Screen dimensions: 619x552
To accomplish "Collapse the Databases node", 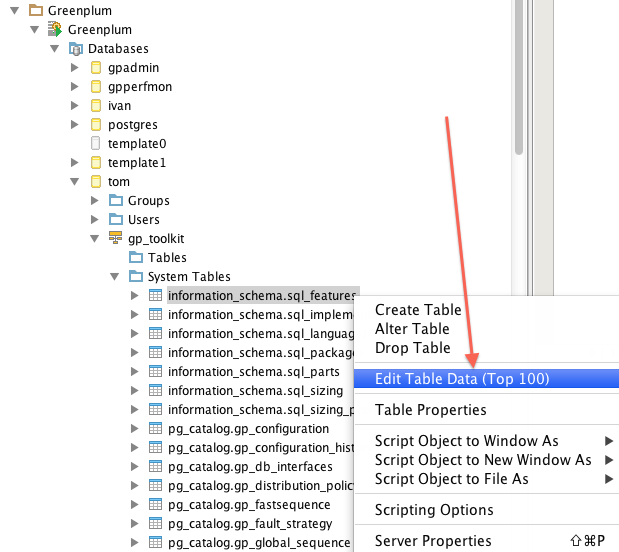I will click(x=54, y=49).
